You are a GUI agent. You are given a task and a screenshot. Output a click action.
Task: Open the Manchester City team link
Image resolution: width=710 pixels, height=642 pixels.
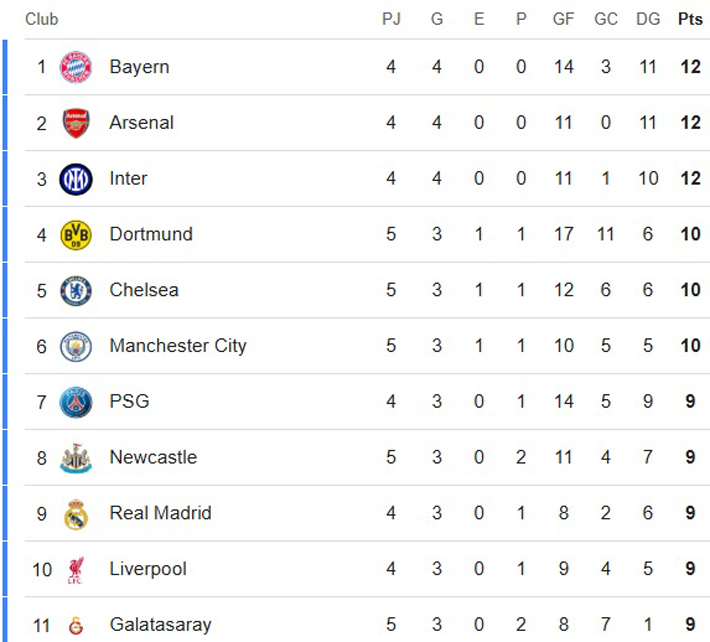coord(177,346)
